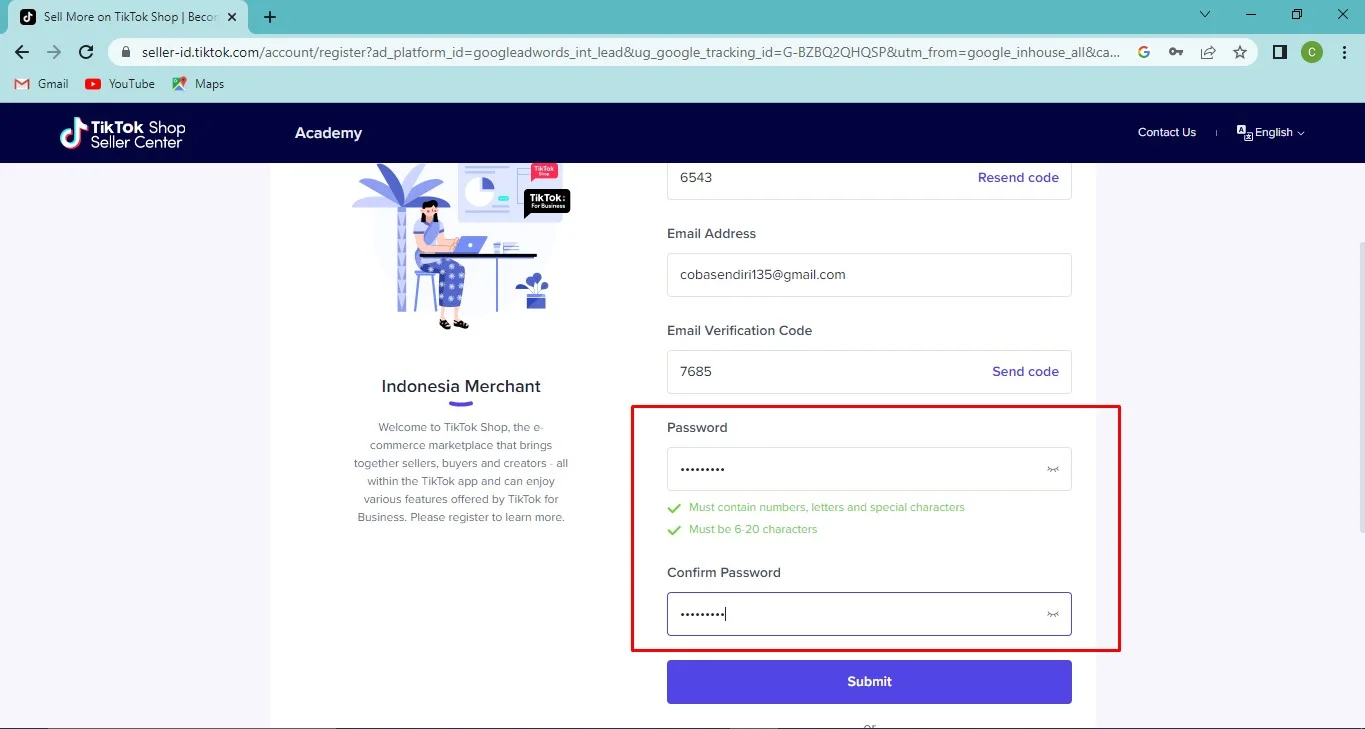The image size is (1365, 729).
Task: Open the Chrome three-dot menu
Action: pos(1343,52)
